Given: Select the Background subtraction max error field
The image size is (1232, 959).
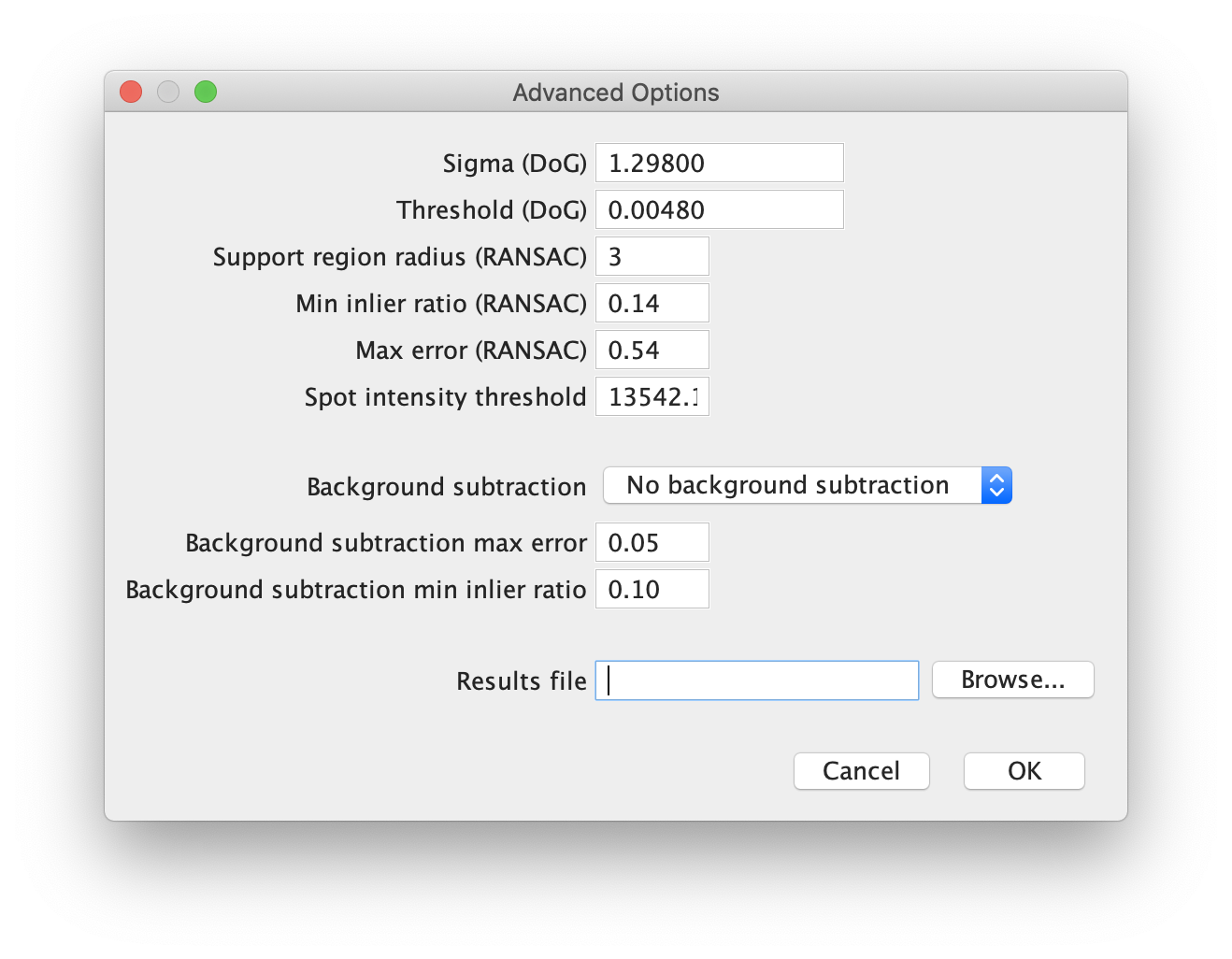Looking at the screenshot, I should coord(652,542).
